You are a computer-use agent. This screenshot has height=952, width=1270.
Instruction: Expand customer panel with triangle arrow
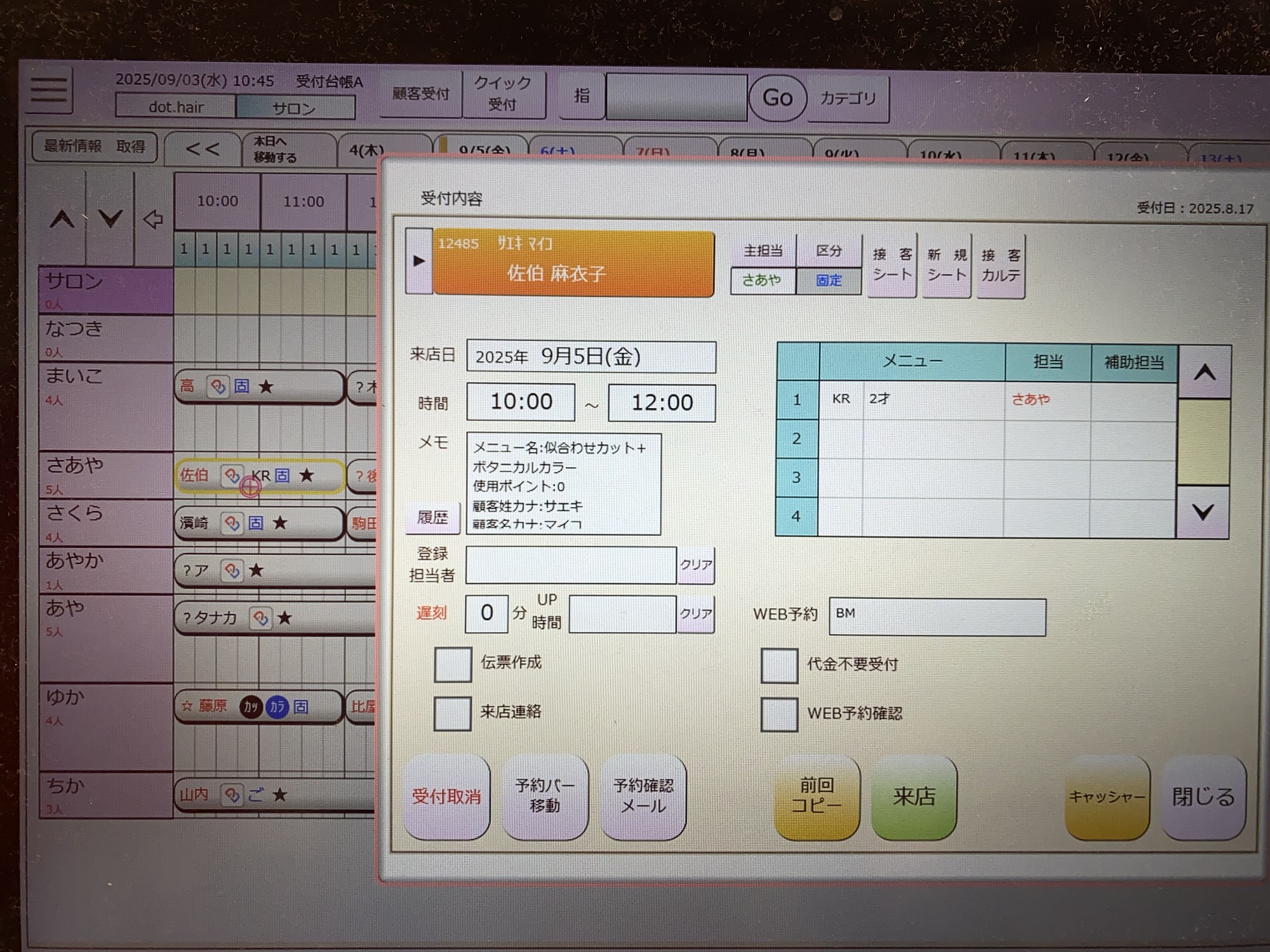418,261
